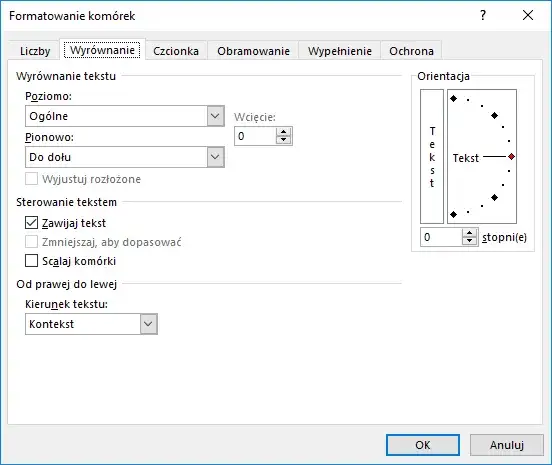Increase the orientation degrees value

(x=470, y=233)
